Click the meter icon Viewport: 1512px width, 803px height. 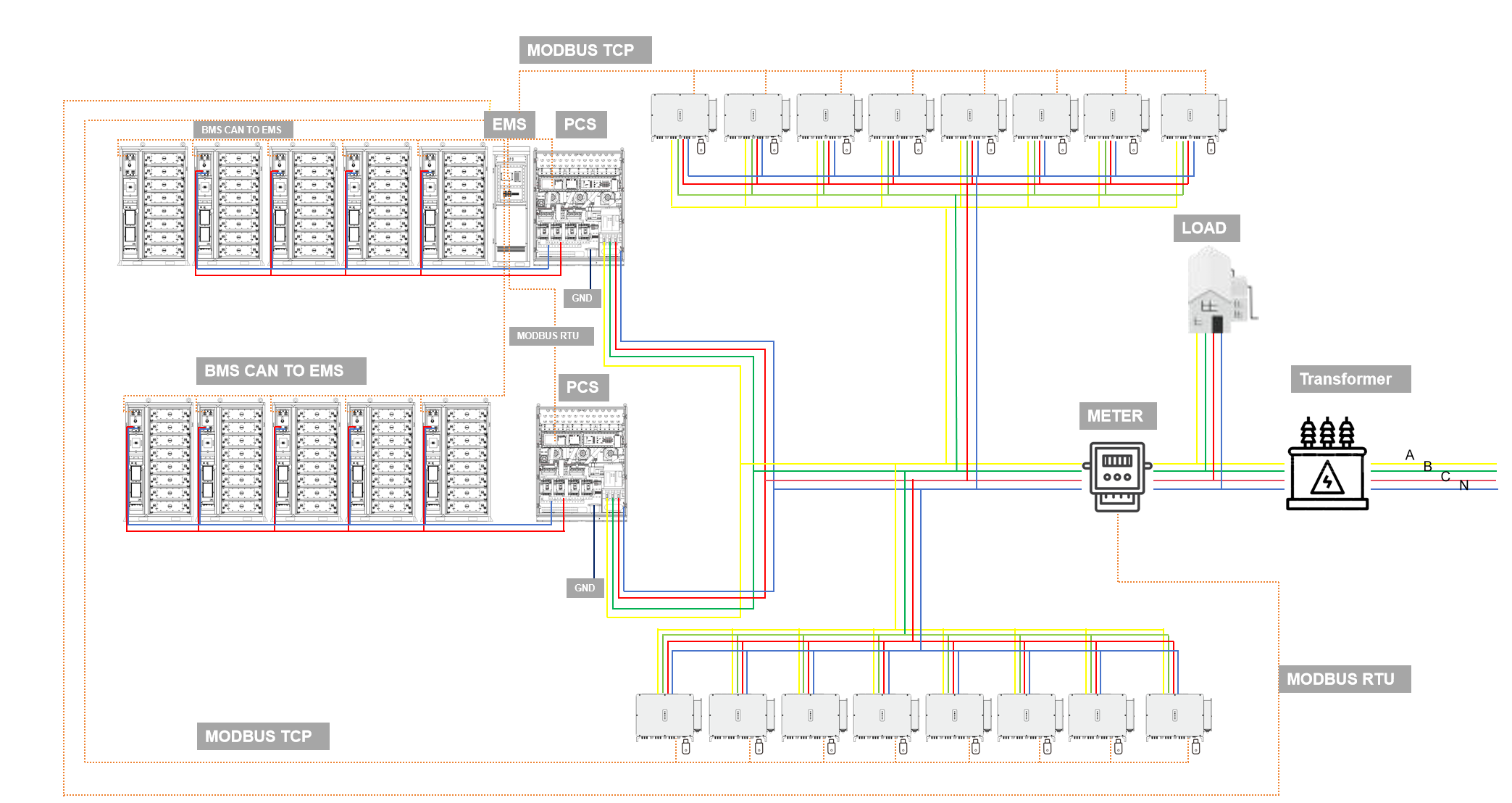coord(1117,477)
